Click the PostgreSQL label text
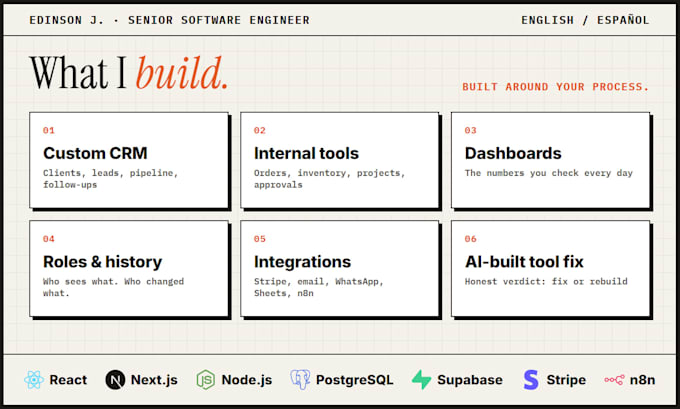This screenshot has width=680, height=409. click(354, 380)
